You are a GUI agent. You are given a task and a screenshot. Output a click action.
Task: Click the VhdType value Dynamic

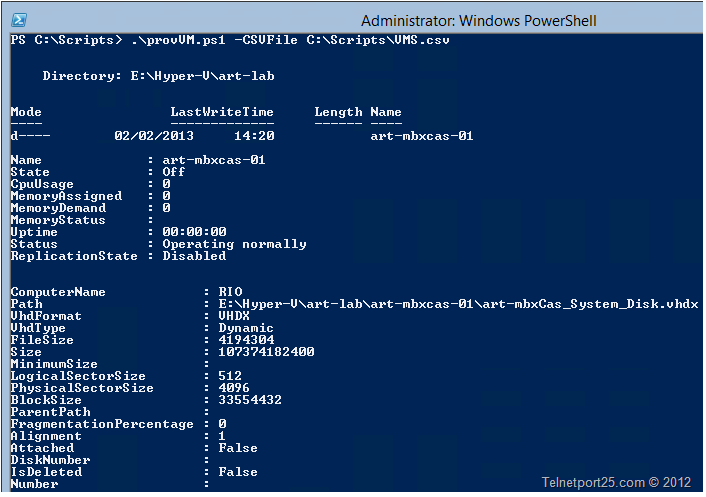point(246,328)
